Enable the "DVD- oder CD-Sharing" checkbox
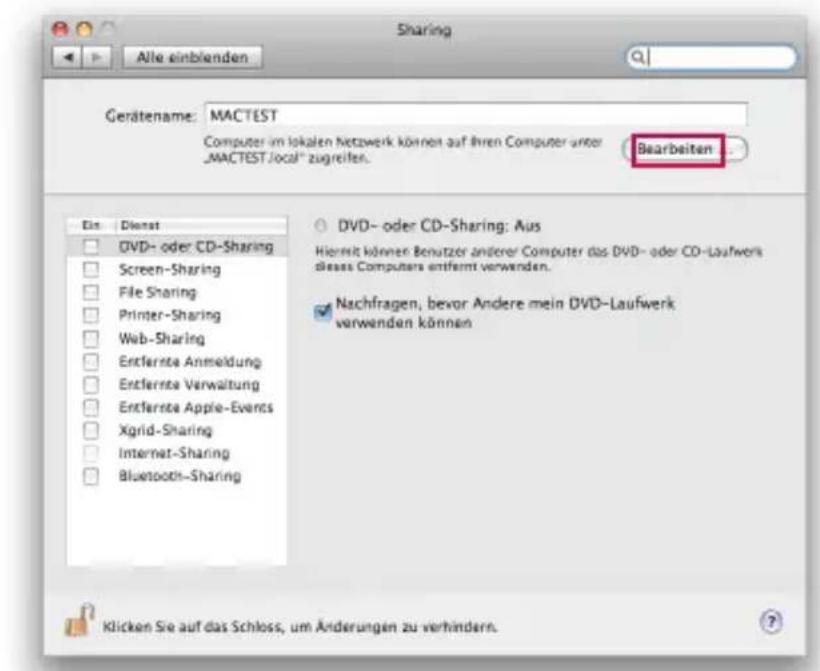This screenshot has width=820, height=671. 91,246
